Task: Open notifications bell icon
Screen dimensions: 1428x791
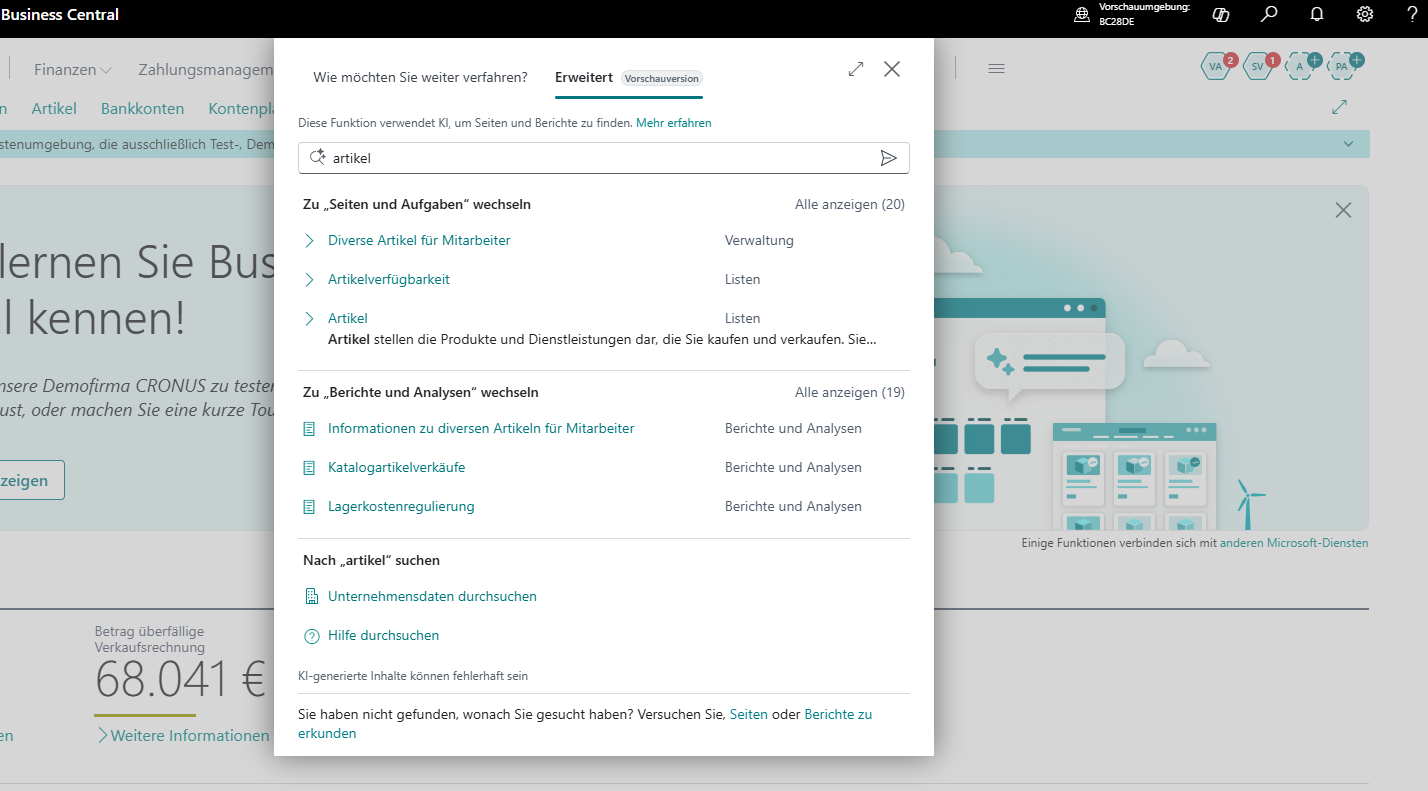Action: point(1317,15)
